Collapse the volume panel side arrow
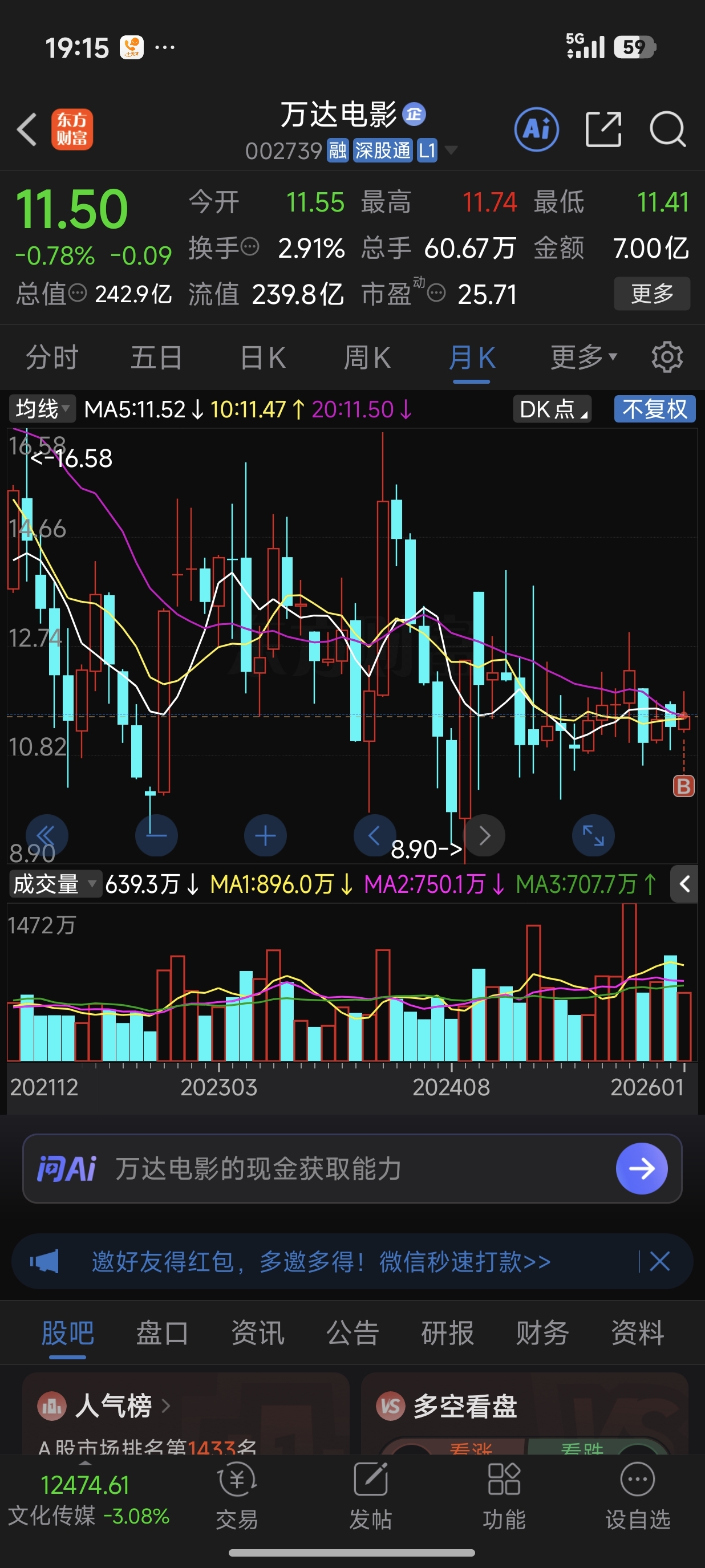705x1568 pixels. pos(684,884)
